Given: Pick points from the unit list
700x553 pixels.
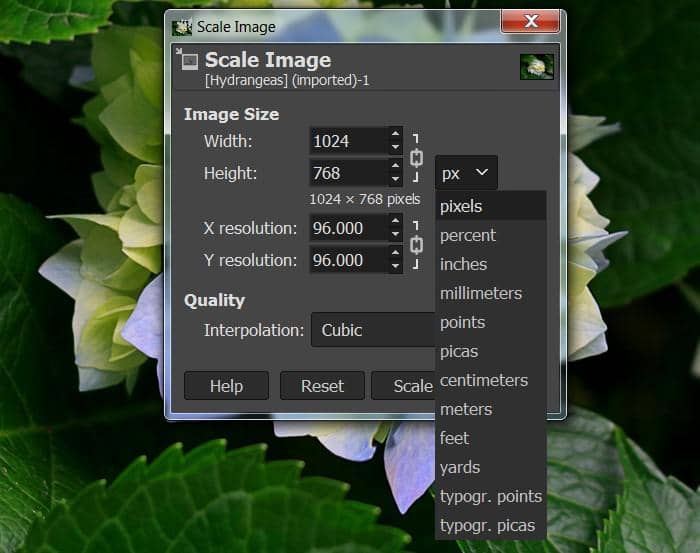Looking at the screenshot, I should tap(491, 322).
